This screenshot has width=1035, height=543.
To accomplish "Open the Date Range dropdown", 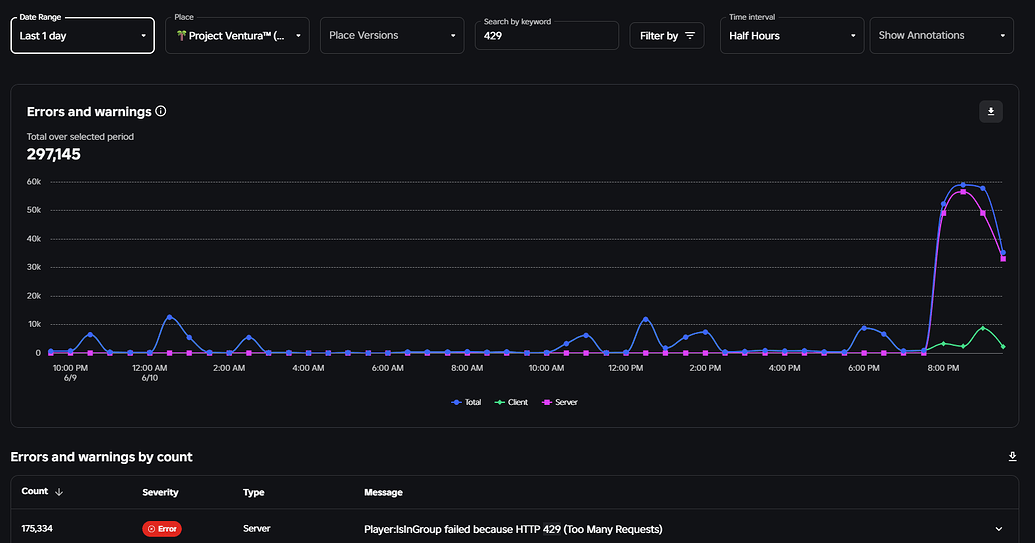I will [83, 36].
